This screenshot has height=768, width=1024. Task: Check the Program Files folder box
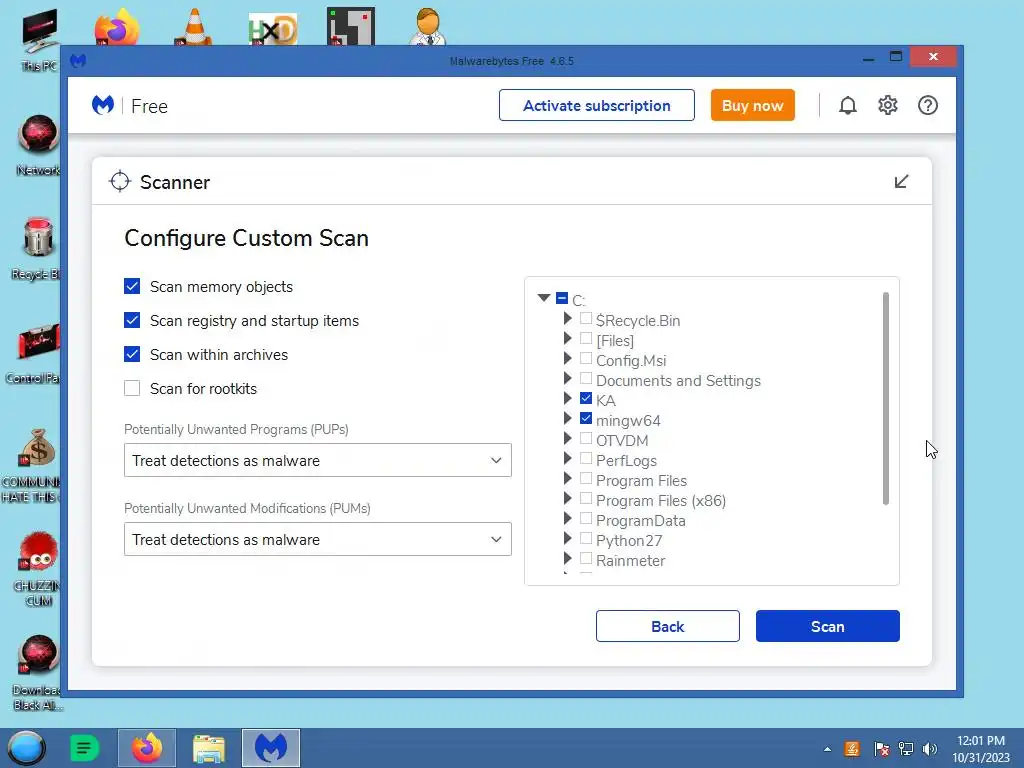(x=586, y=479)
